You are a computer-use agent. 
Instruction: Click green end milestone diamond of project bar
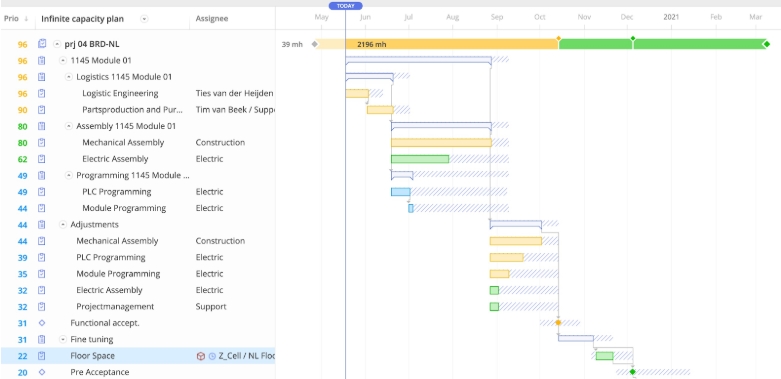coord(767,45)
